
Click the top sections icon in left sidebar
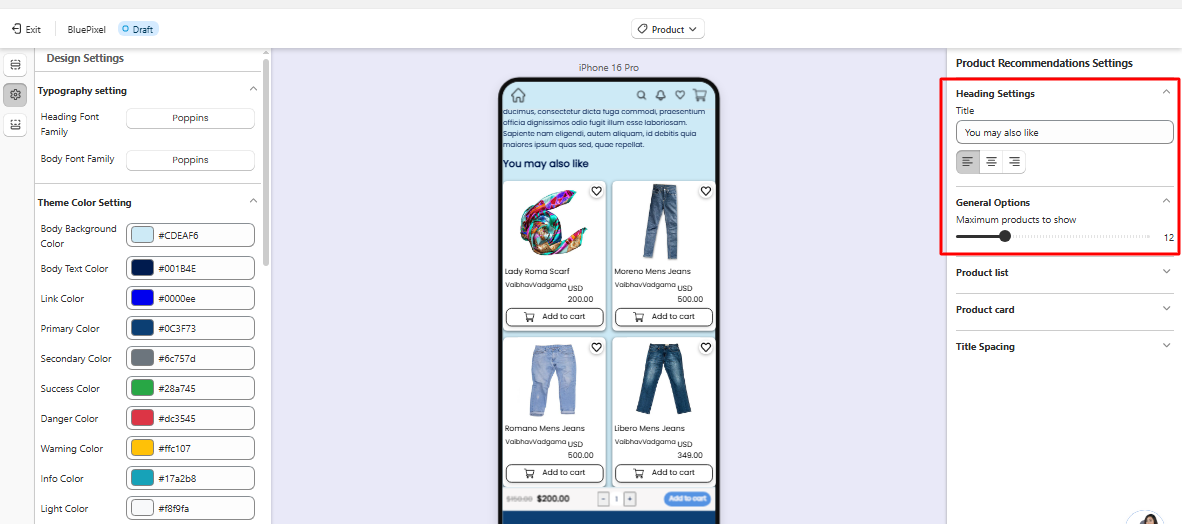(15, 65)
